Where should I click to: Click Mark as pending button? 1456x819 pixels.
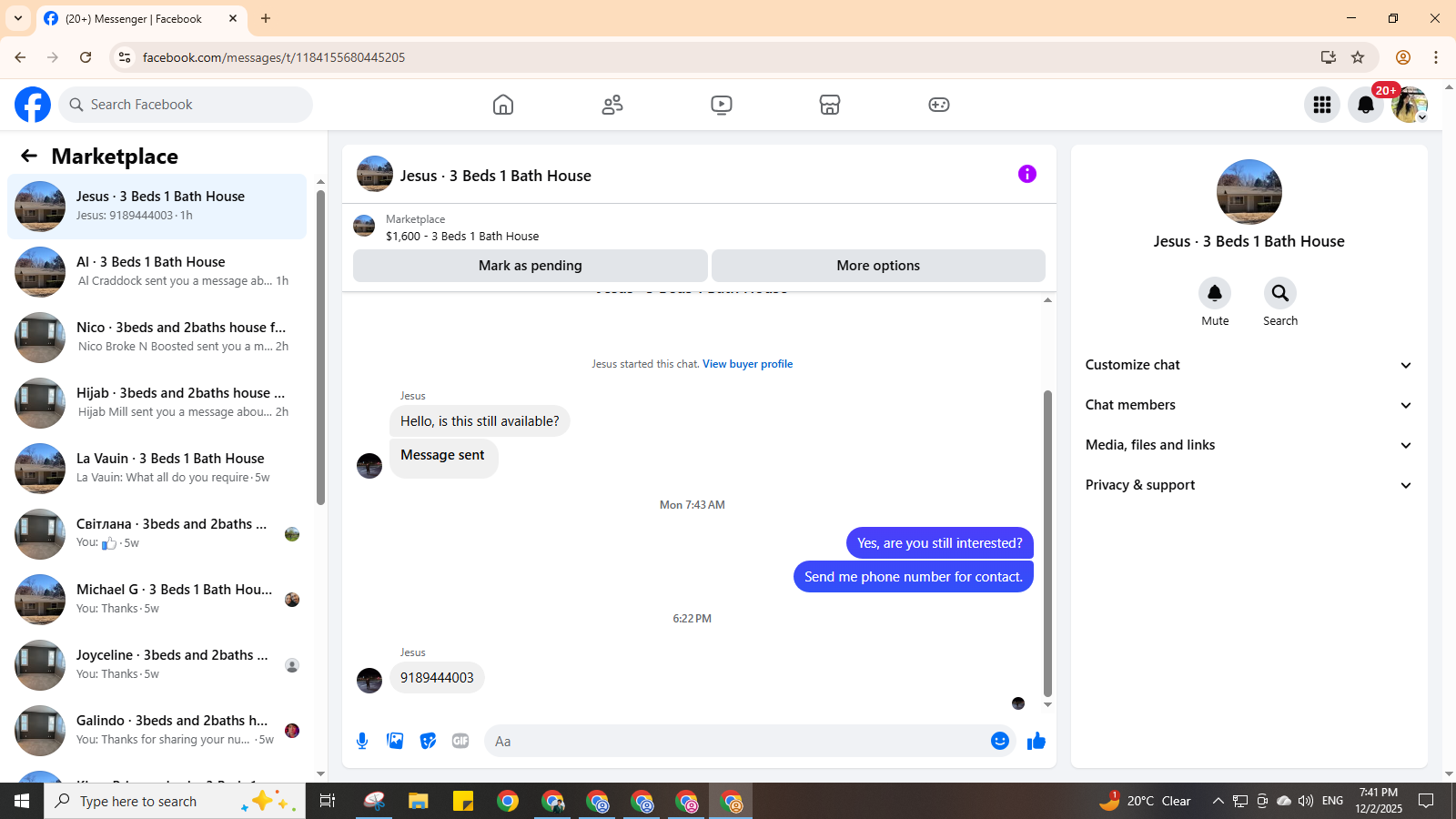click(531, 266)
